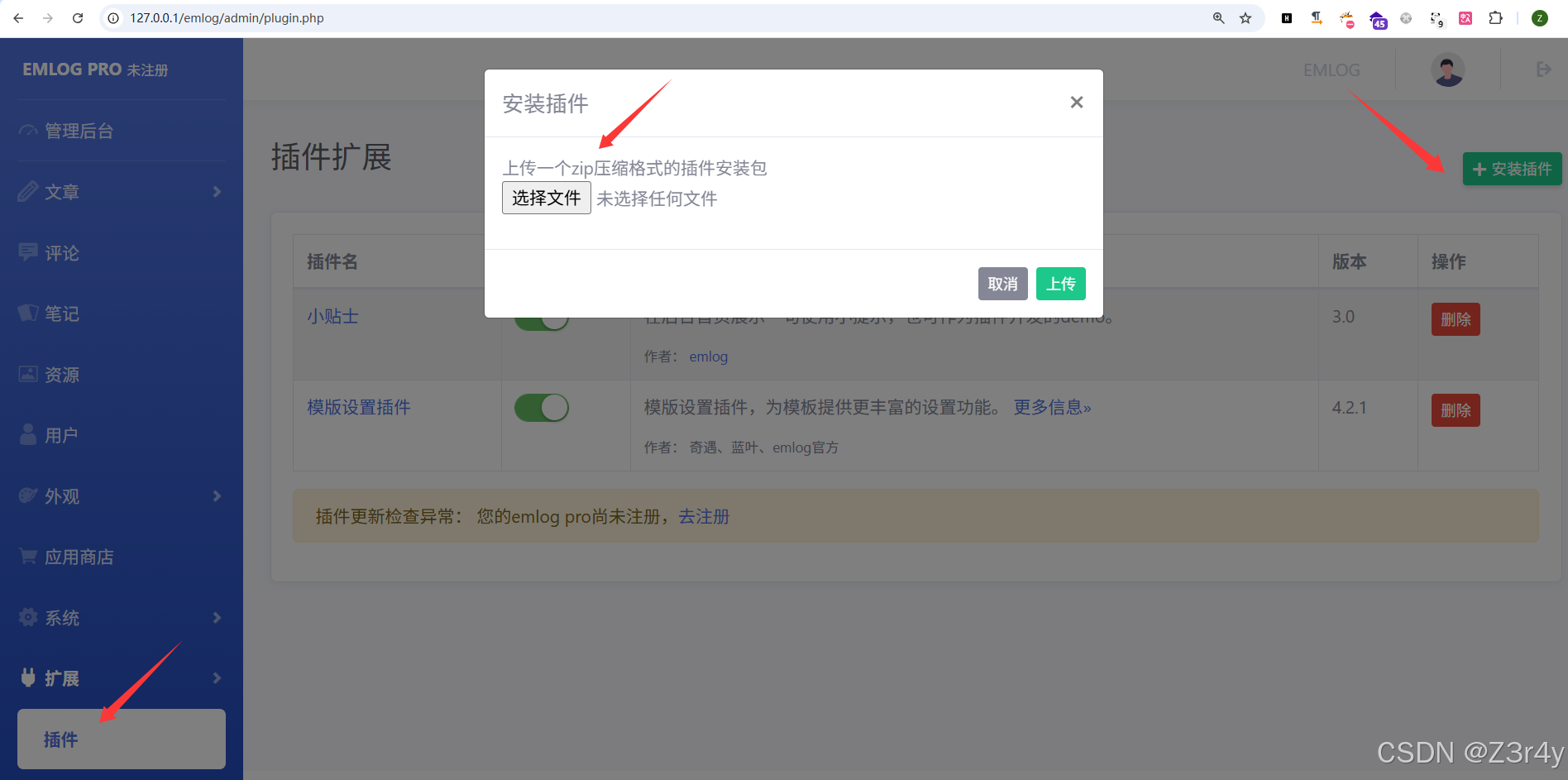Click the green 上传 button

coord(1061,284)
